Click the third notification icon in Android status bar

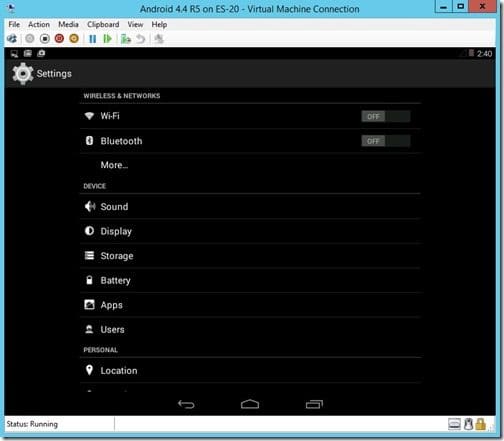point(41,53)
